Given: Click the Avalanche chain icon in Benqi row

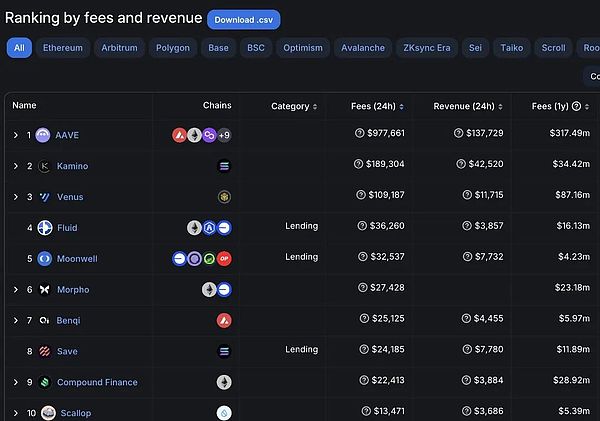Looking at the screenshot, I should tap(224, 321).
